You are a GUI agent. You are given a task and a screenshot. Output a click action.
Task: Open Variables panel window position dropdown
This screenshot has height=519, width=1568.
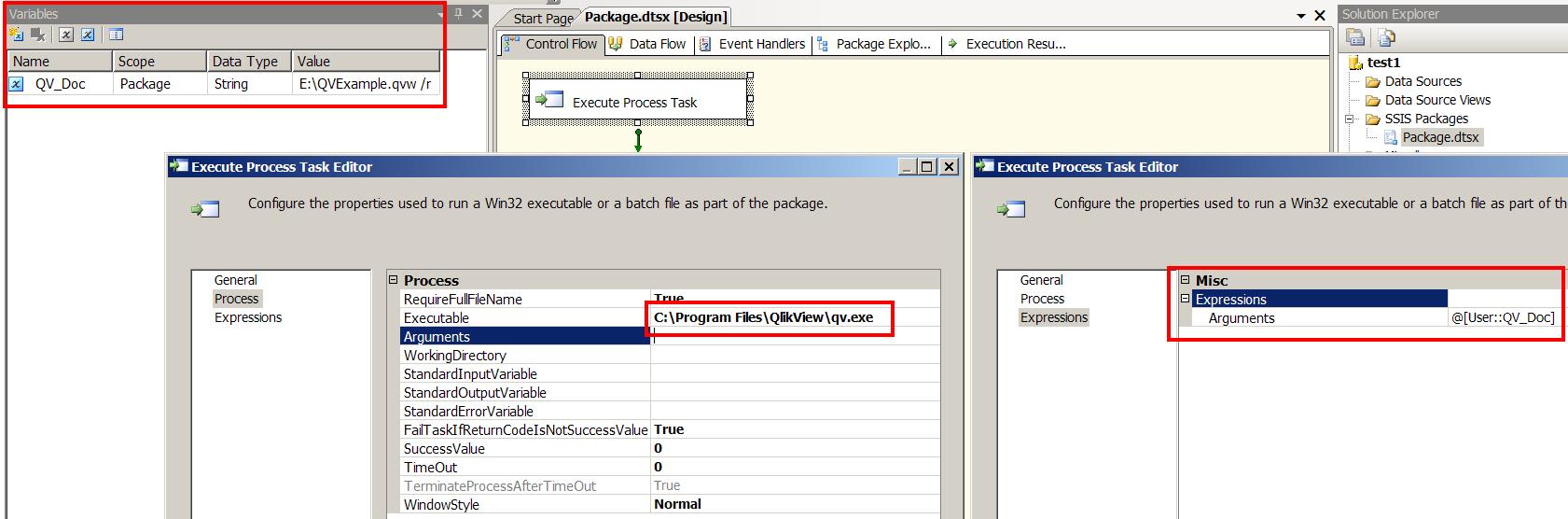(440, 14)
